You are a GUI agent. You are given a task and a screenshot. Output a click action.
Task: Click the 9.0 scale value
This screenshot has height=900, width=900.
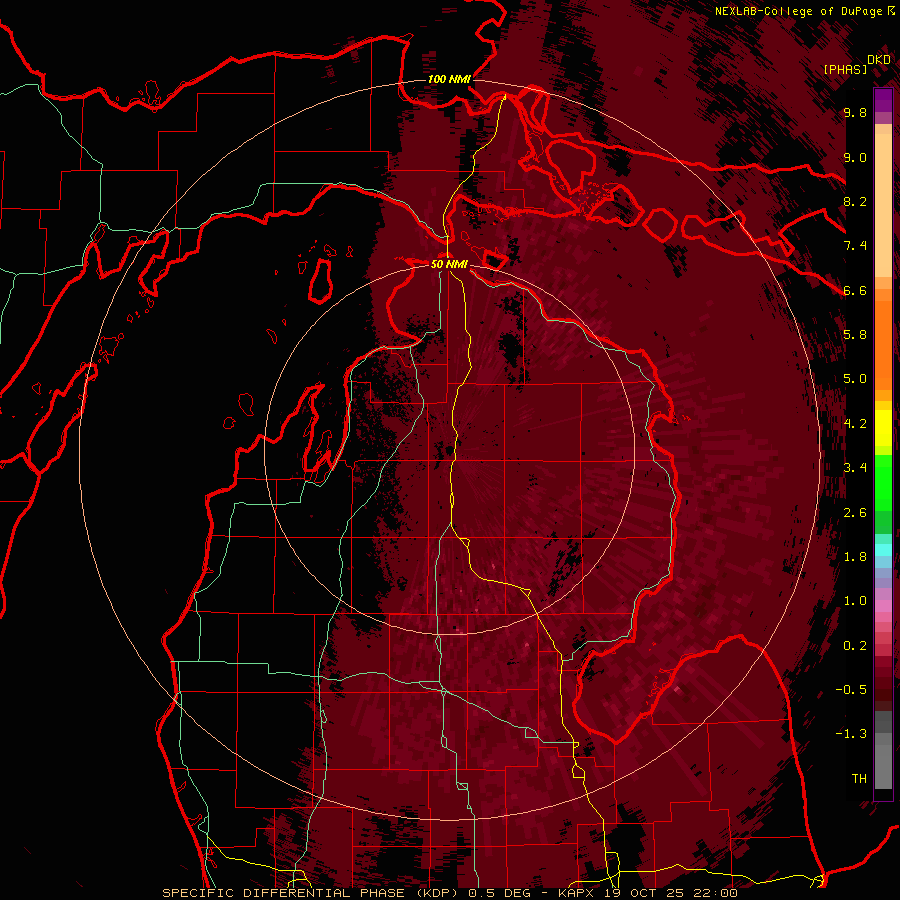[x=855, y=157]
